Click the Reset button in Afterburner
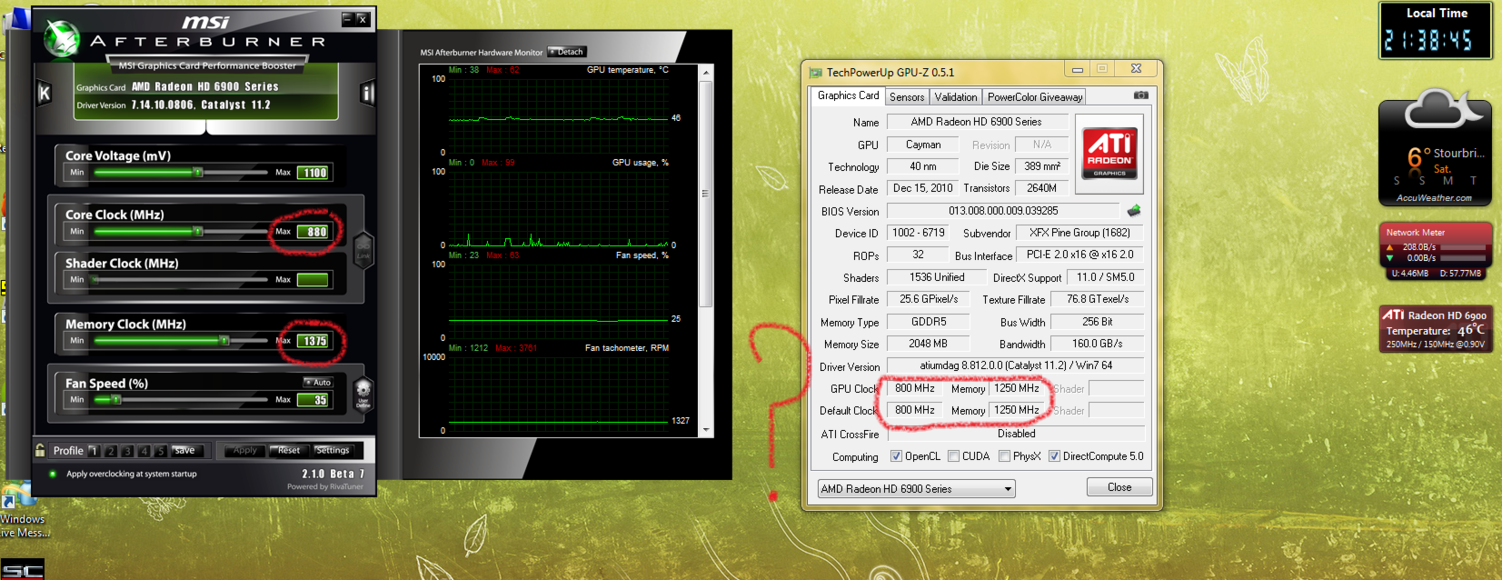The image size is (1502, 580). 289,450
